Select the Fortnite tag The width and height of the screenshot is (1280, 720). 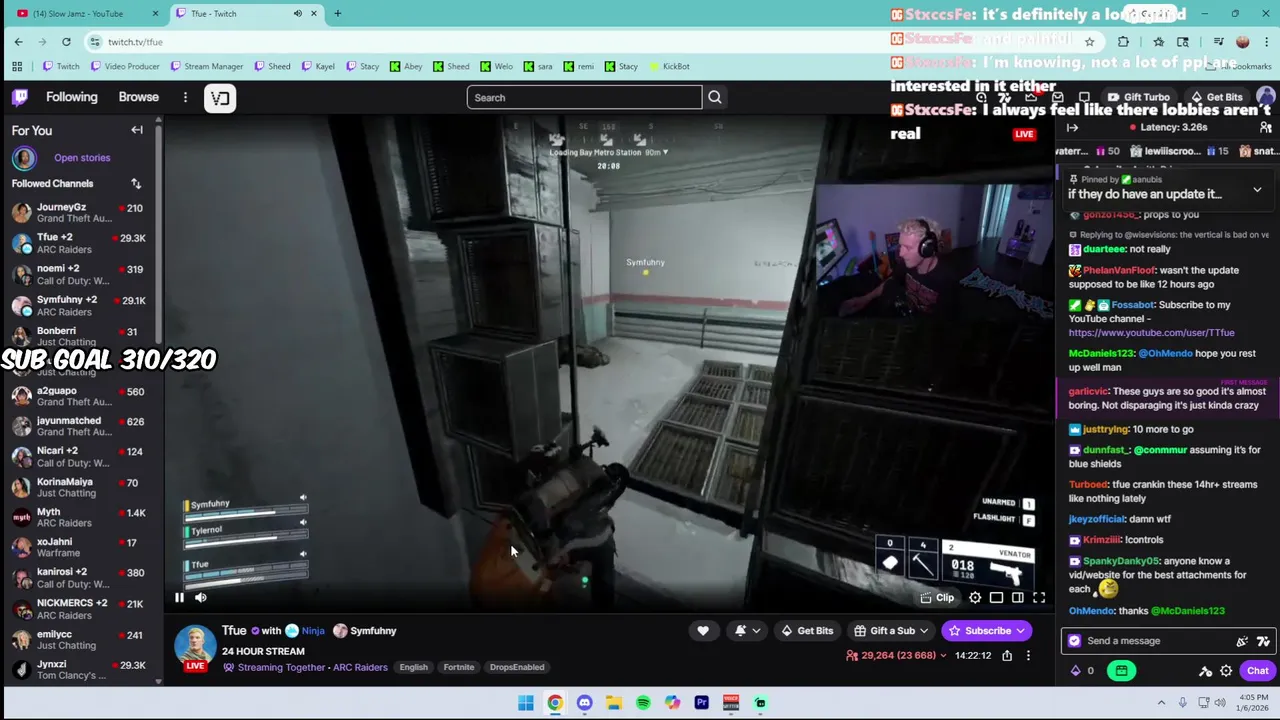[x=459, y=667]
